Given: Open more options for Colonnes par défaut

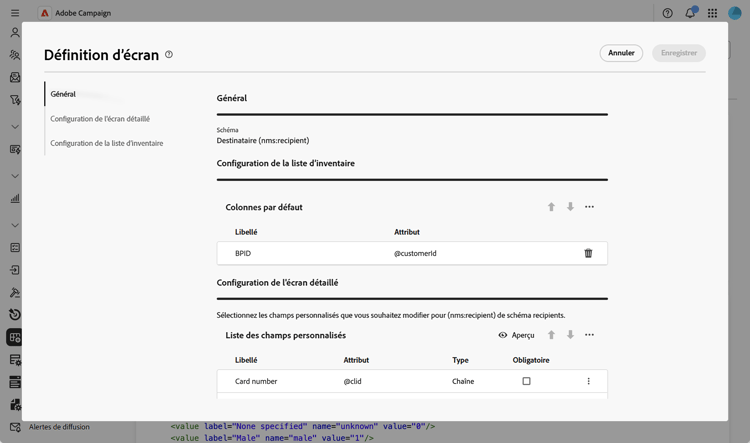Looking at the screenshot, I should coord(589,207).
